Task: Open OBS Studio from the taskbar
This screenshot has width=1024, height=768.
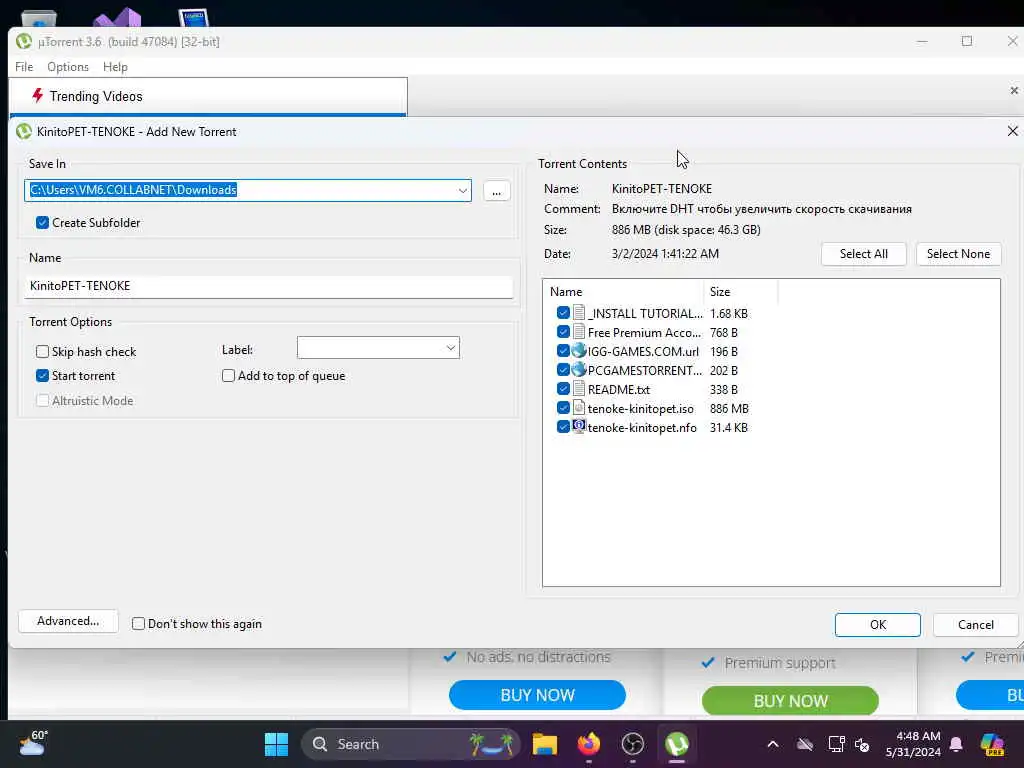Action: point(632,744)
